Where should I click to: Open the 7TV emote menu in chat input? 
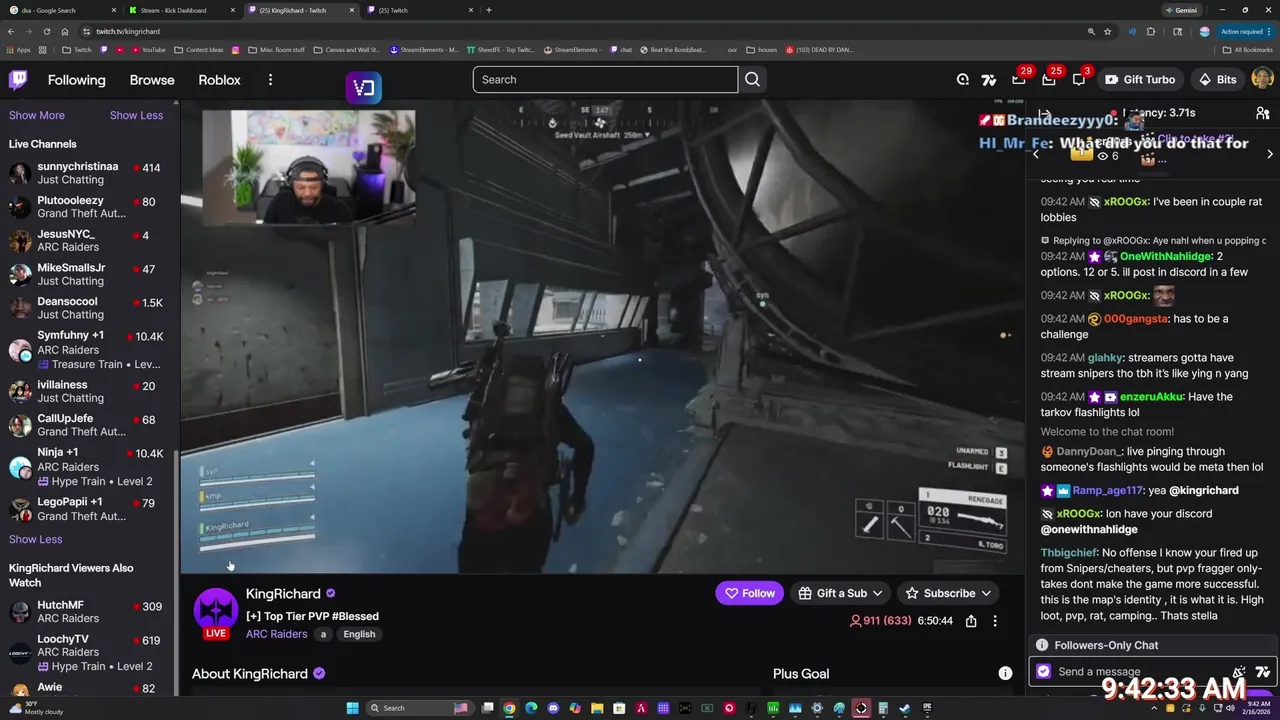pyautogui.click(x=1263, y=672)
